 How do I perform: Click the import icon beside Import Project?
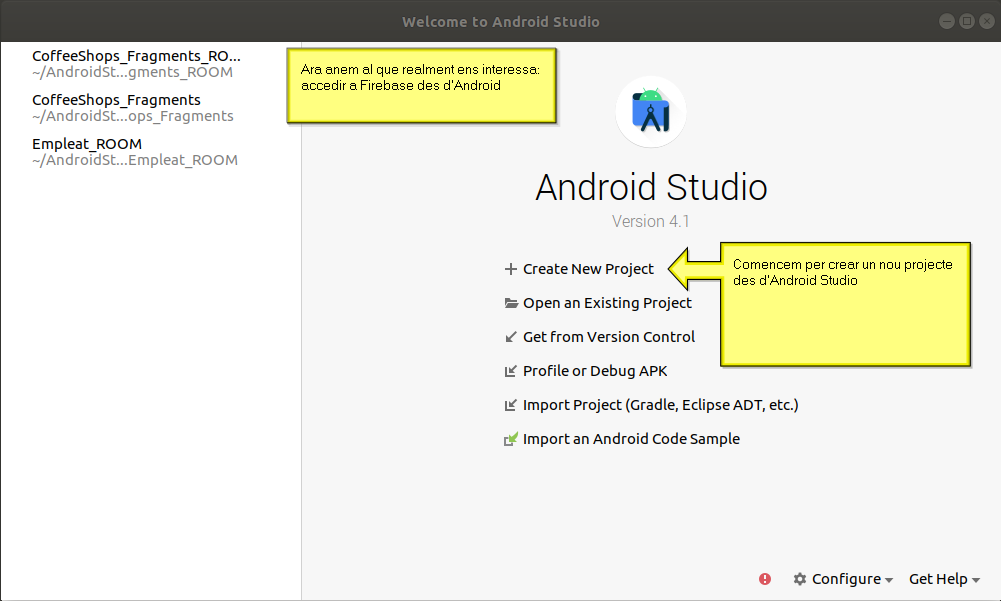[x=511, y=405]
